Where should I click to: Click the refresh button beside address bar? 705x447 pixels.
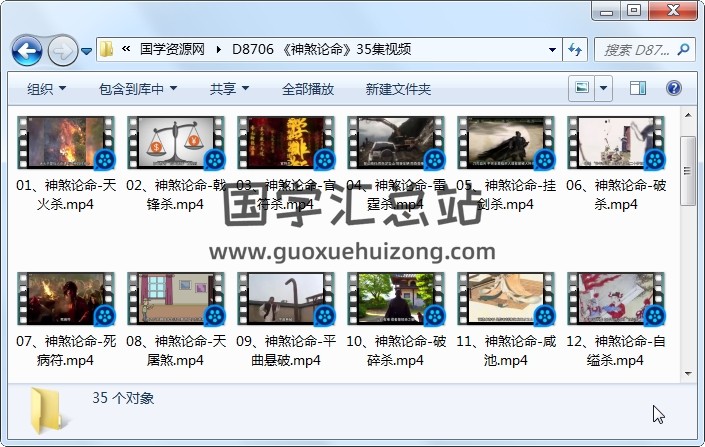click(576, 49)
